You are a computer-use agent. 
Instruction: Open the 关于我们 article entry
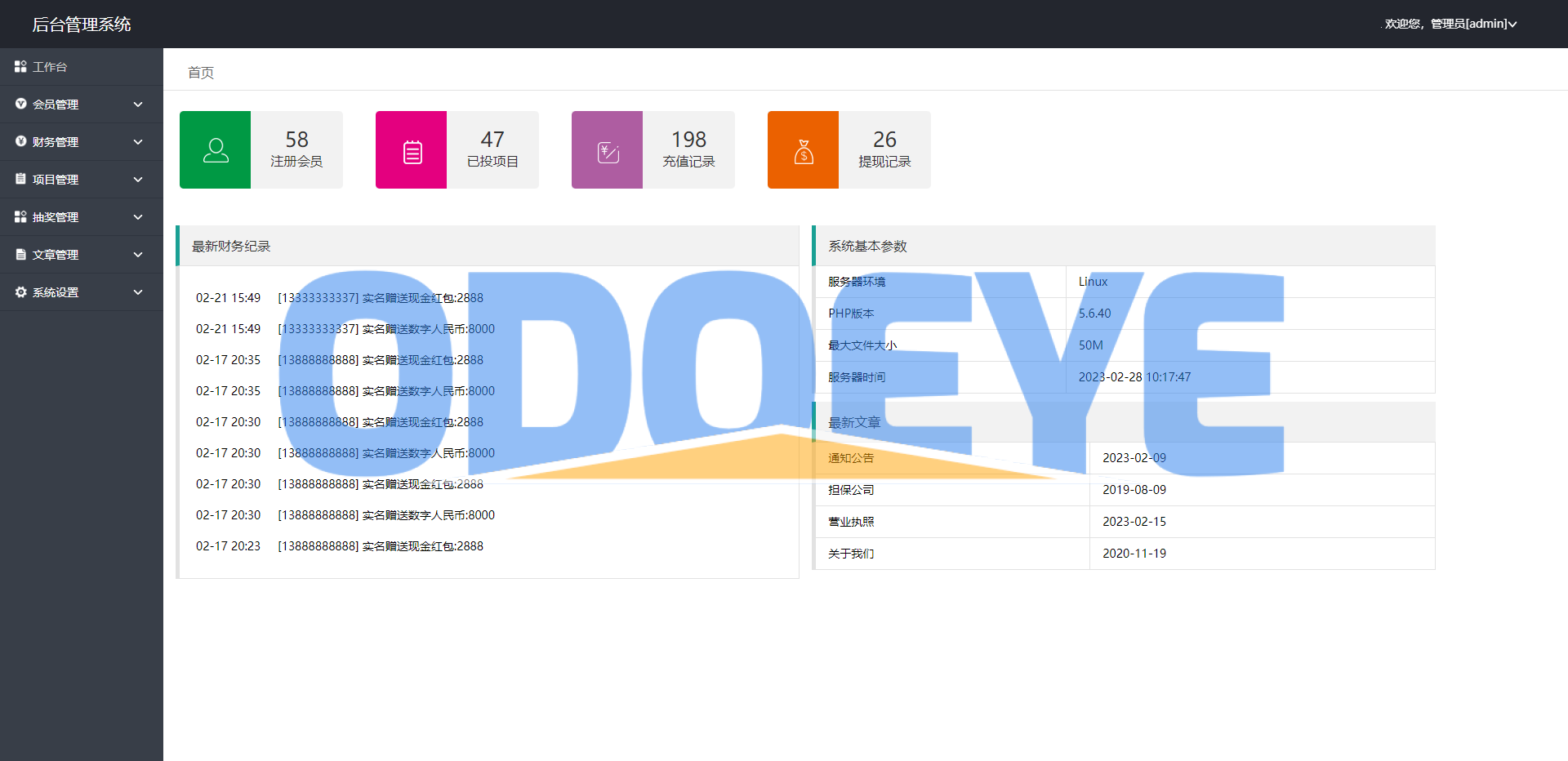tap(851, 554)
